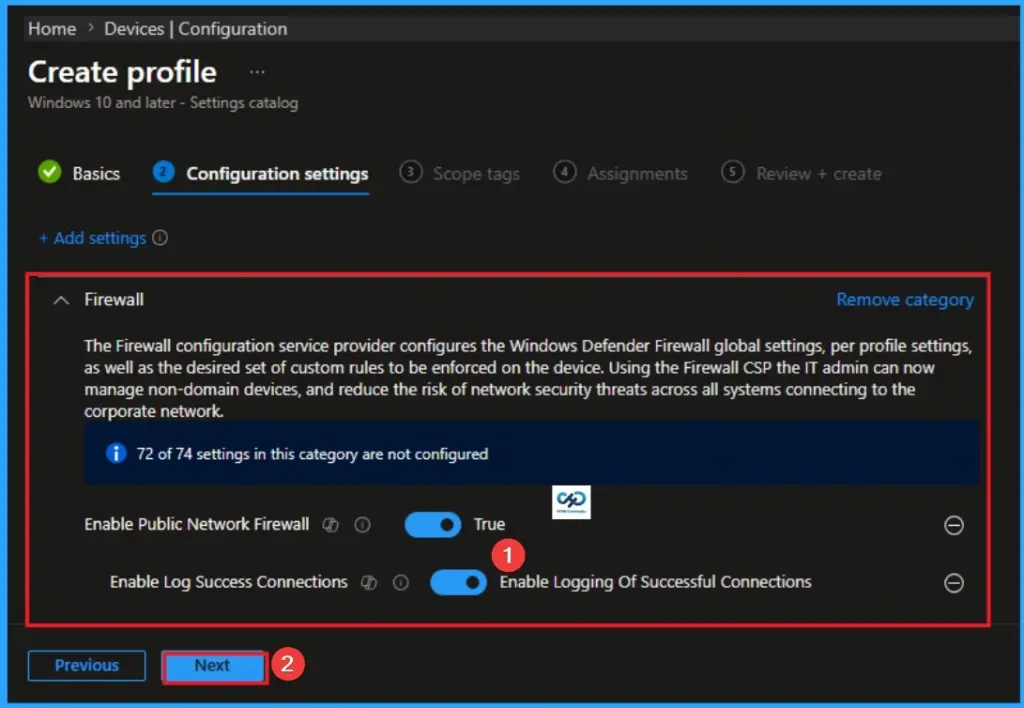Image resolution: width=1024 pixels, height=708 pixels.
Task: Click the Next button
Action: [x=213, y=665]
